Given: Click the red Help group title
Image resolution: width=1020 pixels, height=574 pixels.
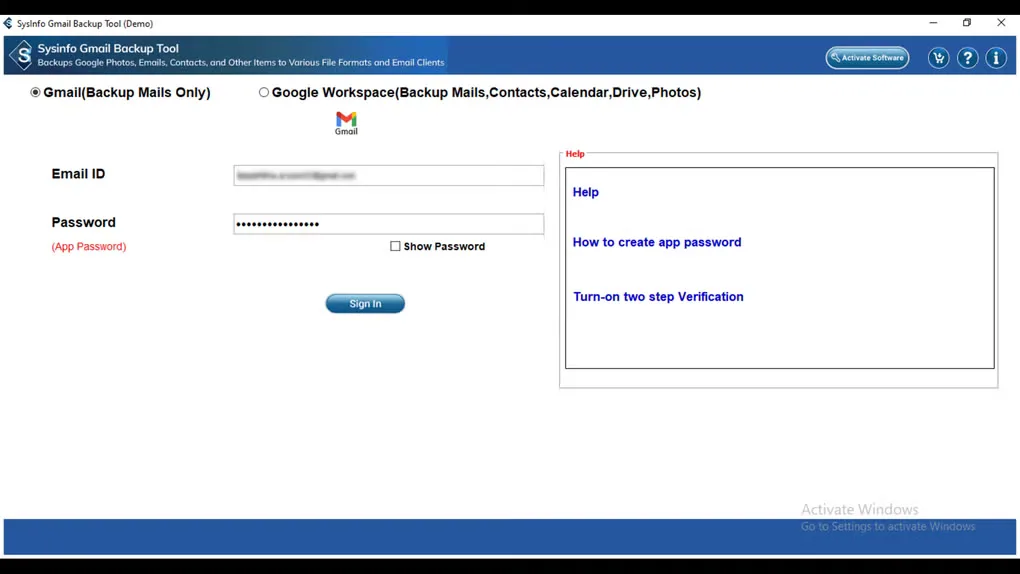Looking at the screenshot, I should point(575,154).
